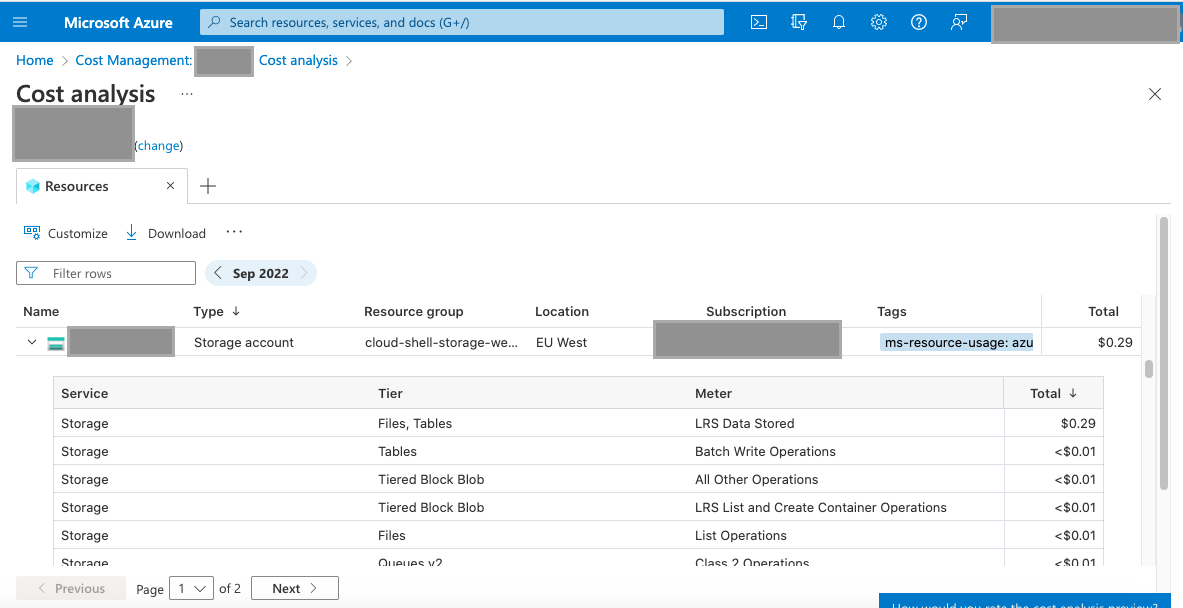Go to previous month from Sep 2022
The height and width of the screenshot is (608, 1183).
click(x=218, y=273)
